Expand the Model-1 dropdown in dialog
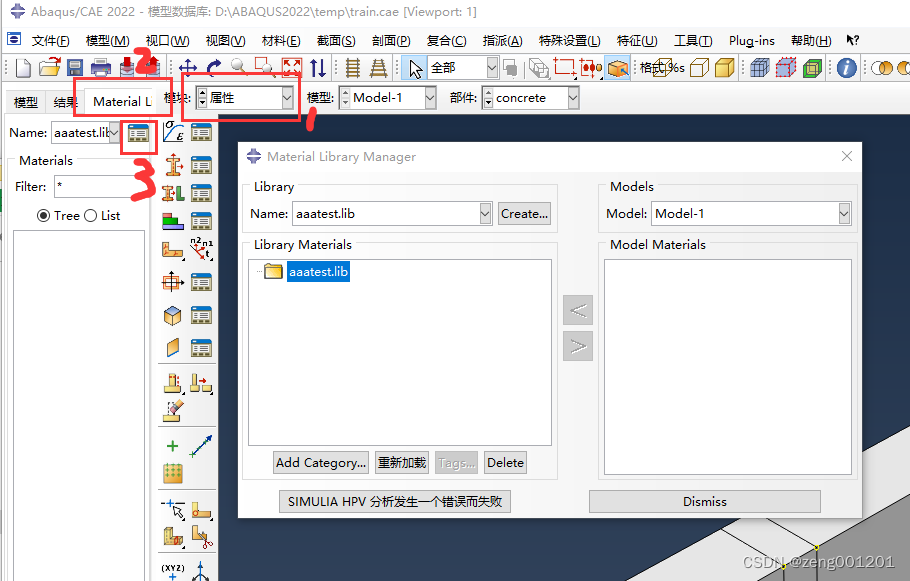This screenshot has width=910, height=581. coord(844,214)
